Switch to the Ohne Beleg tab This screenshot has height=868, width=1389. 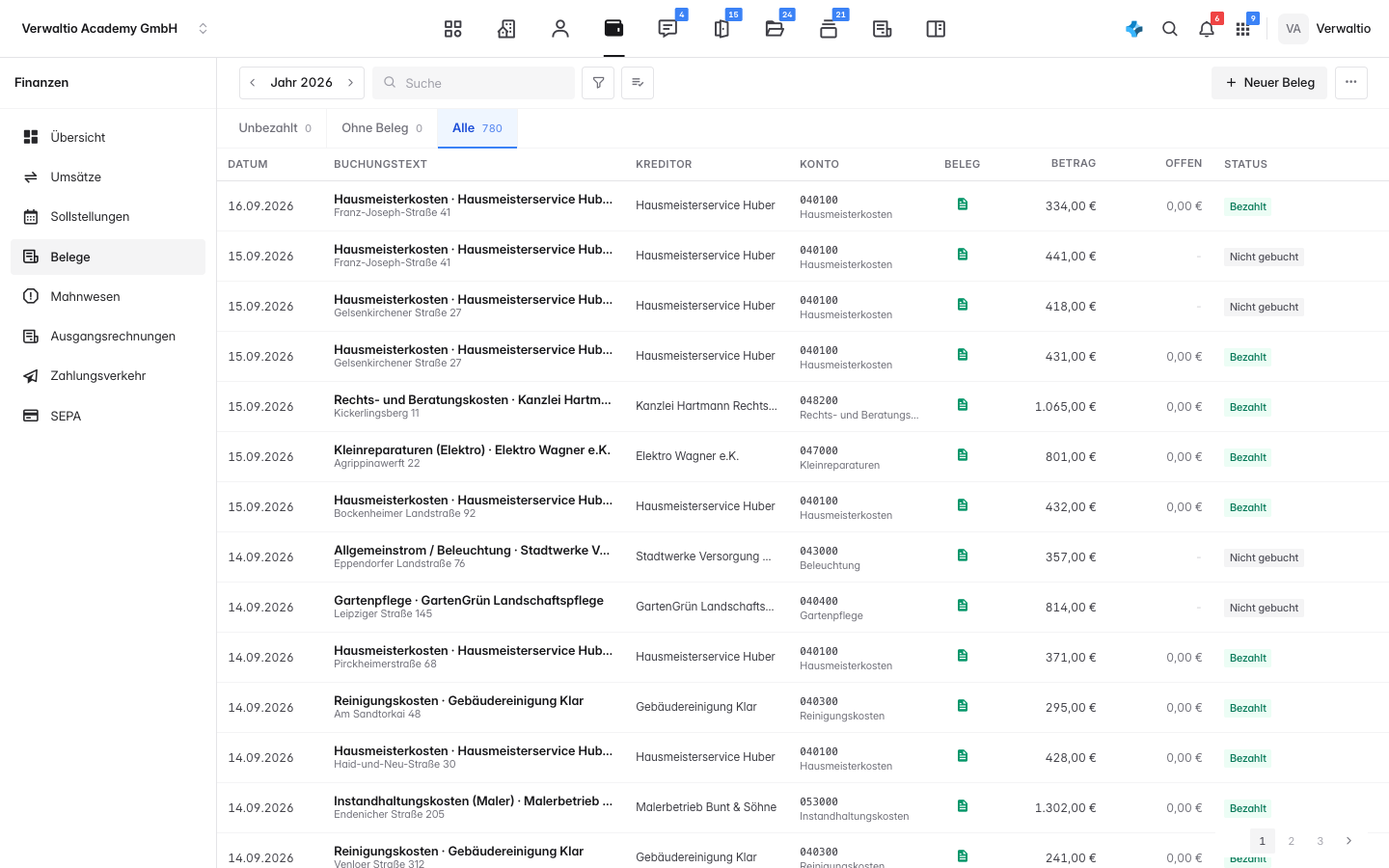click(x=382, y=128)
